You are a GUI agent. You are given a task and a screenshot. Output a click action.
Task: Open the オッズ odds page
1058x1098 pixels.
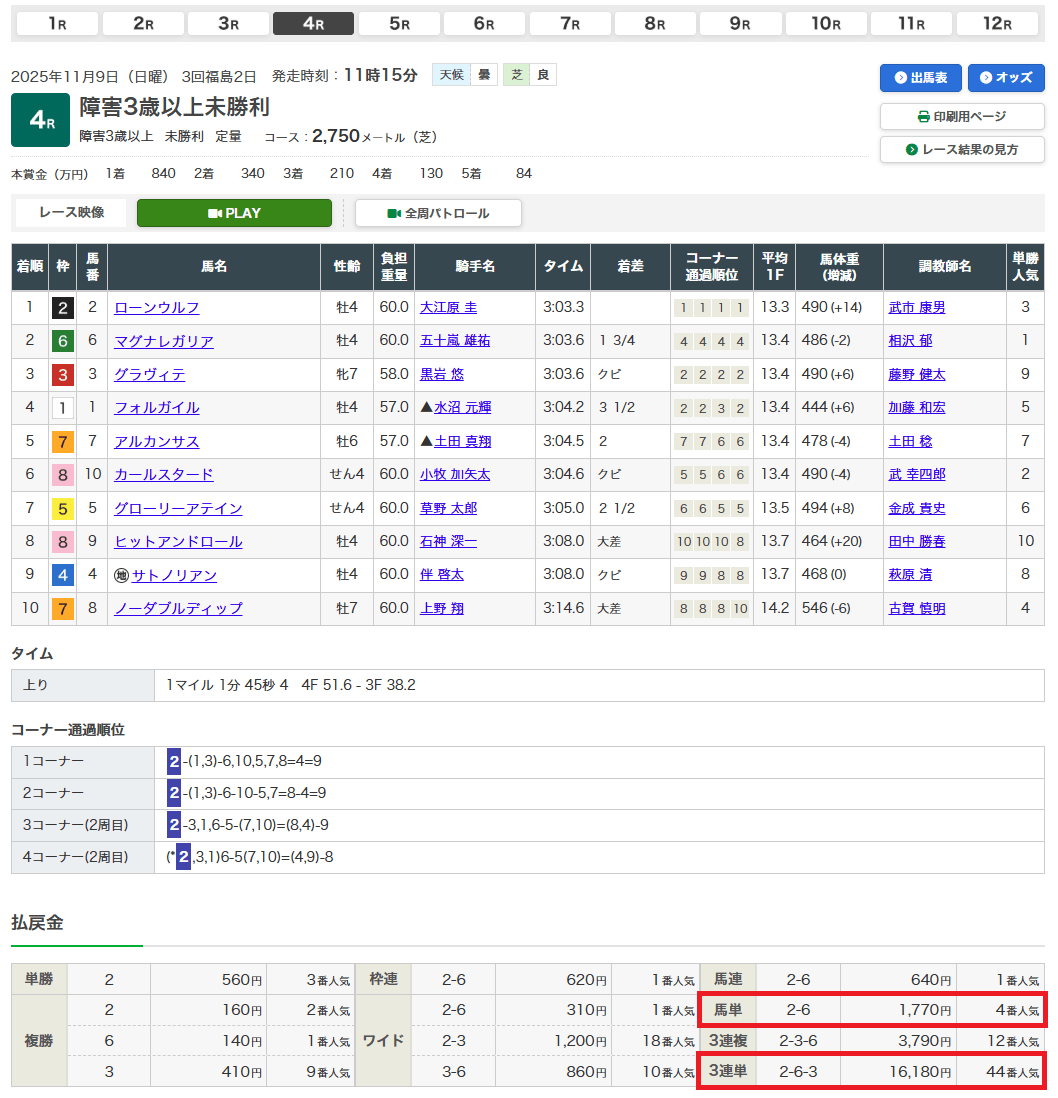pos(1006,78)
